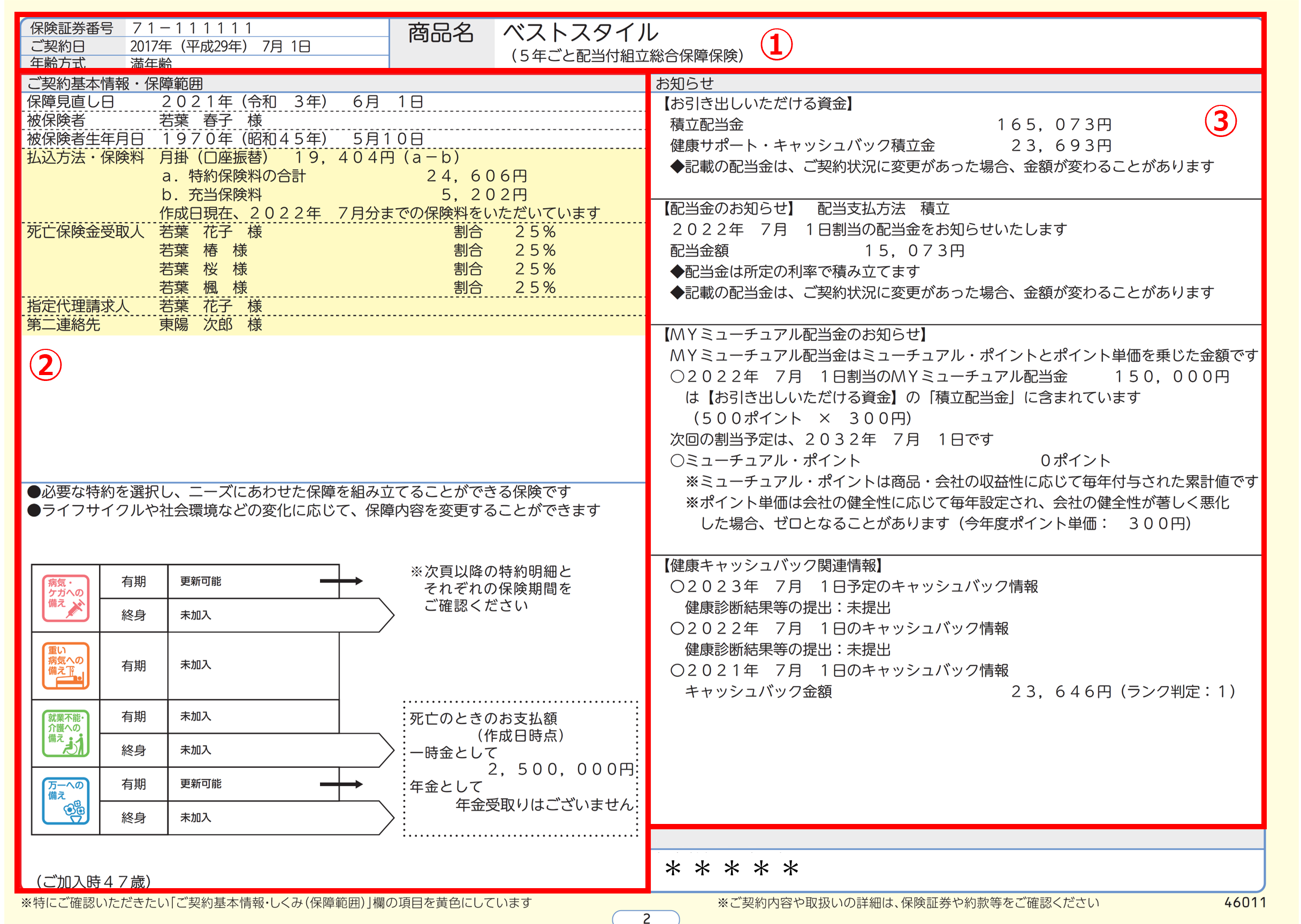Click beneficiary 若葉 椿 様
Screen dimensions: 1301x924
(x=203, y=250)
